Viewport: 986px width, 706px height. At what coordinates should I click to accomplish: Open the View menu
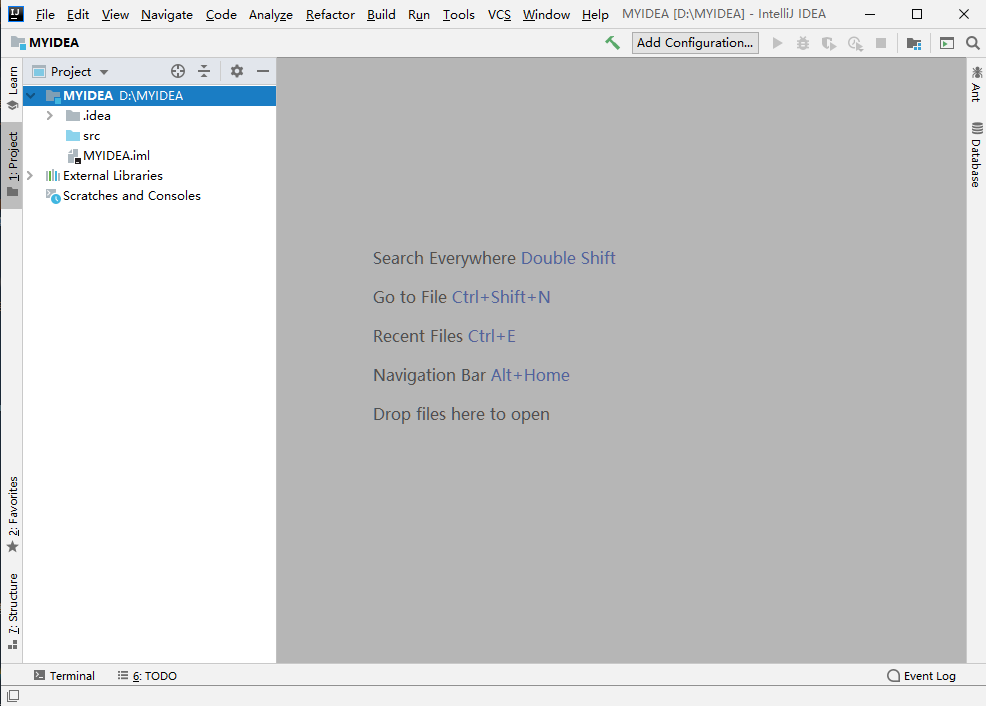[115, 14]
